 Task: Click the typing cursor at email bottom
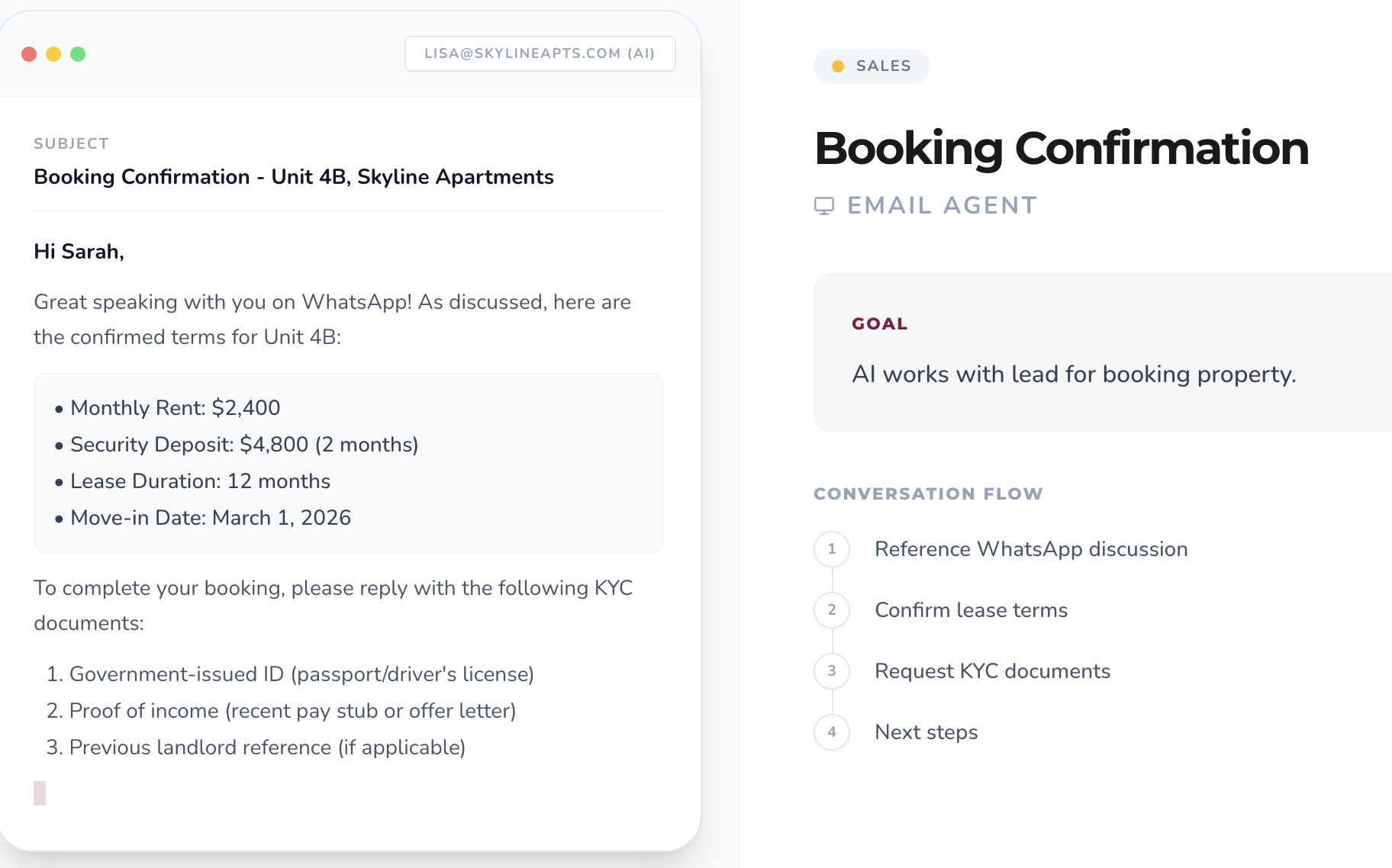[40, 793]
